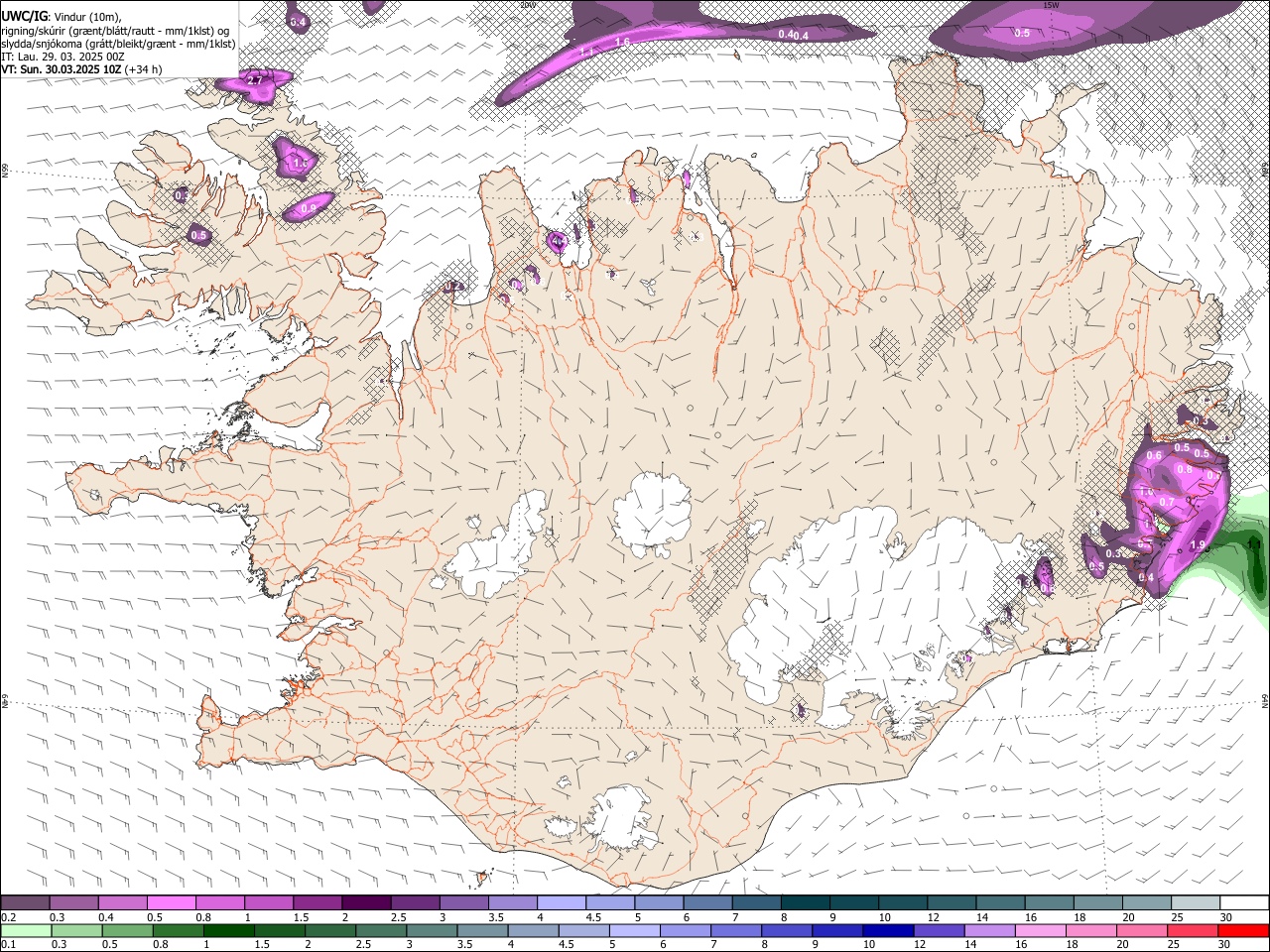Screen dimensions: 1270x952
Task: Click the pale green 0.1–0.3 swatch in lower scale
Action: point(26,930)
